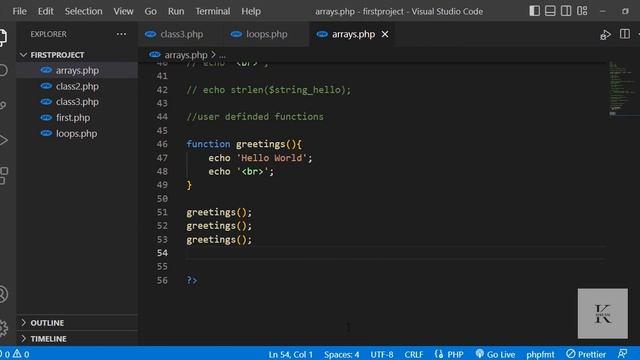The image size is (640, 360).
Task: Click CRLF line ending selector
Action: [413, 354]
